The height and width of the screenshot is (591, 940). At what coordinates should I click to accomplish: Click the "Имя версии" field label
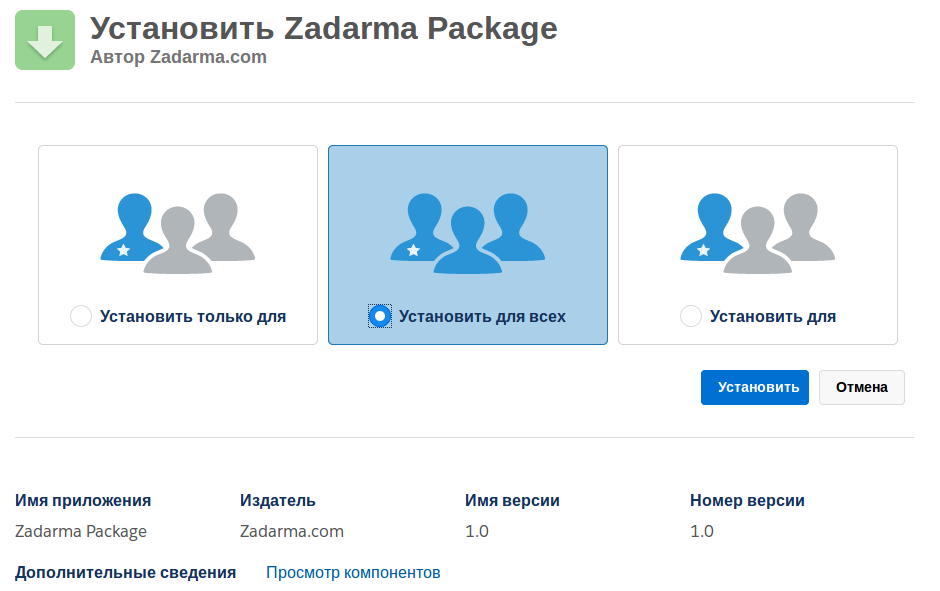coord(512,501)
